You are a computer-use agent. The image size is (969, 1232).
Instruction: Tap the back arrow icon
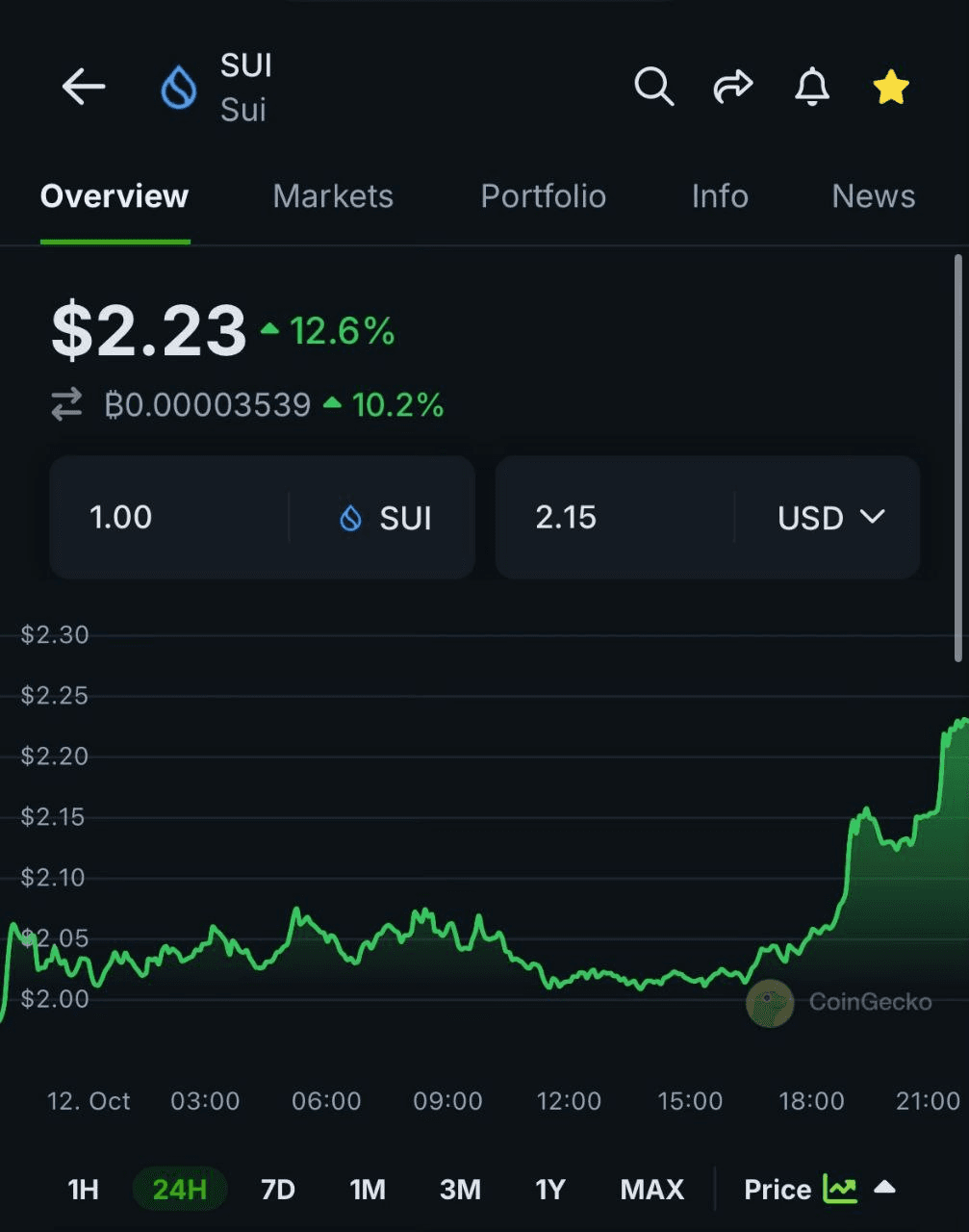[84, 87]
